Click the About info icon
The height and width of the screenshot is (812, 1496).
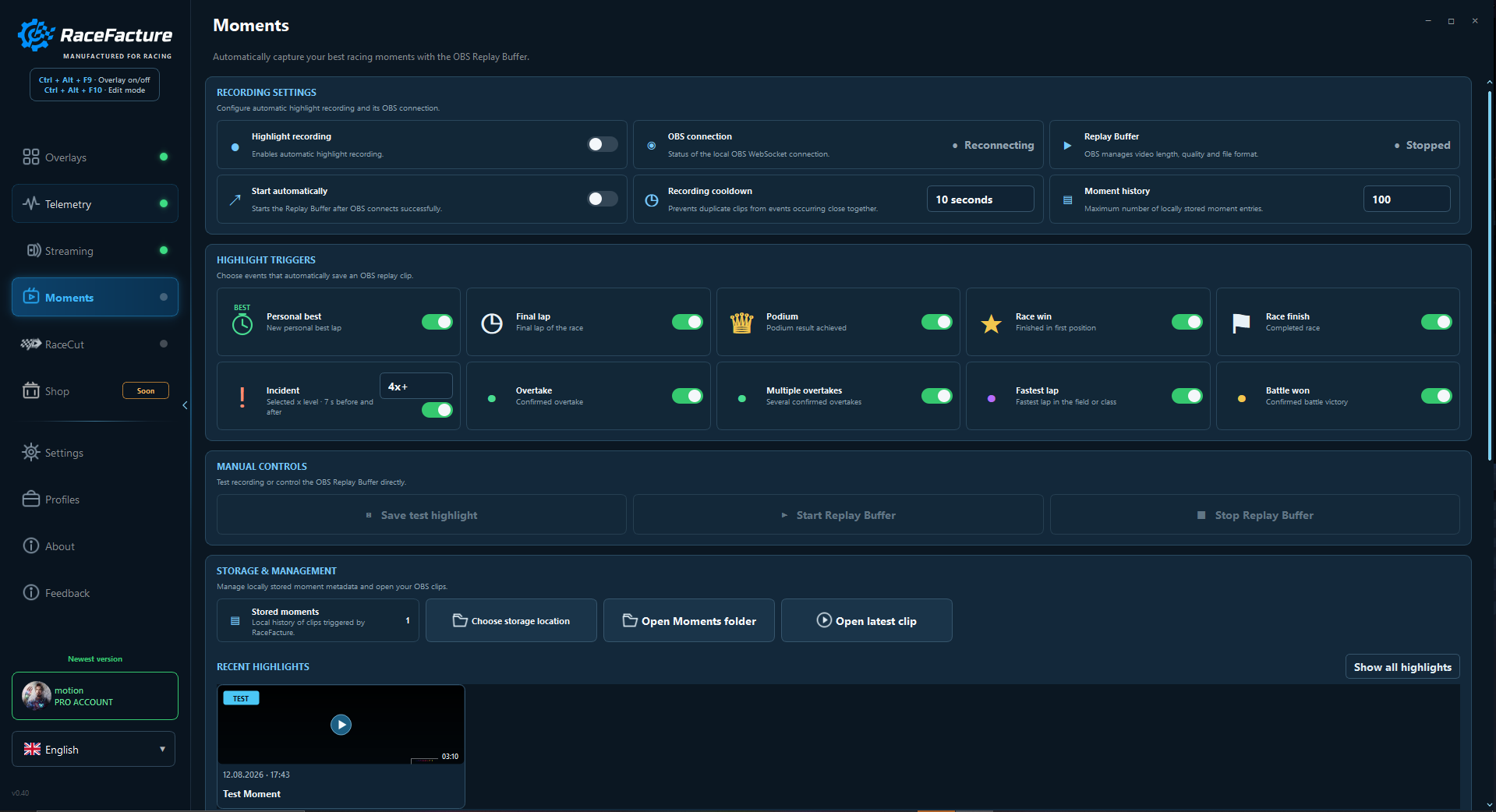31,546
